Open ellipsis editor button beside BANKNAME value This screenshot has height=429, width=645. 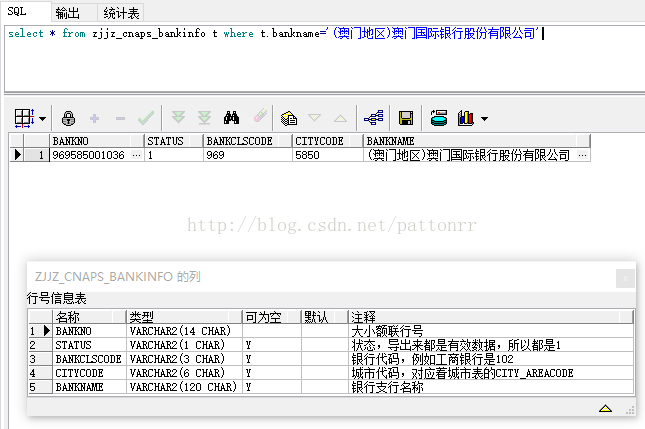582,155
